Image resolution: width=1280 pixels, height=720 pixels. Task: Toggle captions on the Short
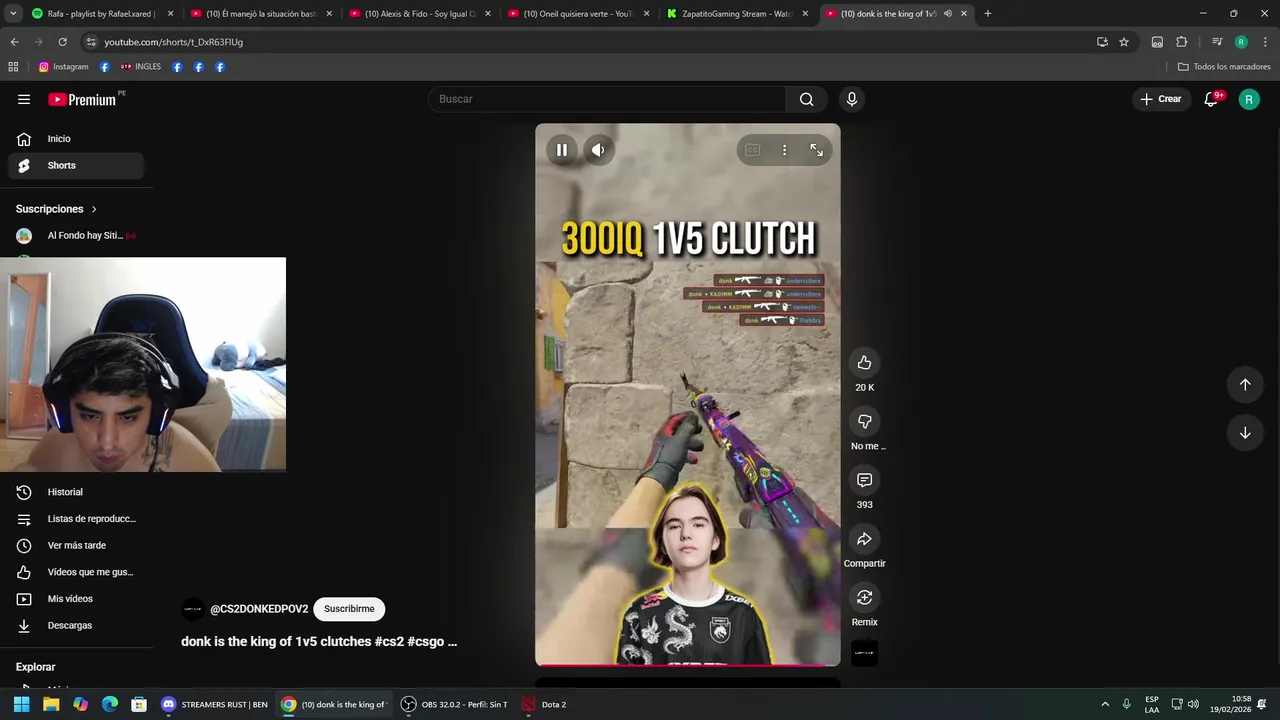click(752, 150)
